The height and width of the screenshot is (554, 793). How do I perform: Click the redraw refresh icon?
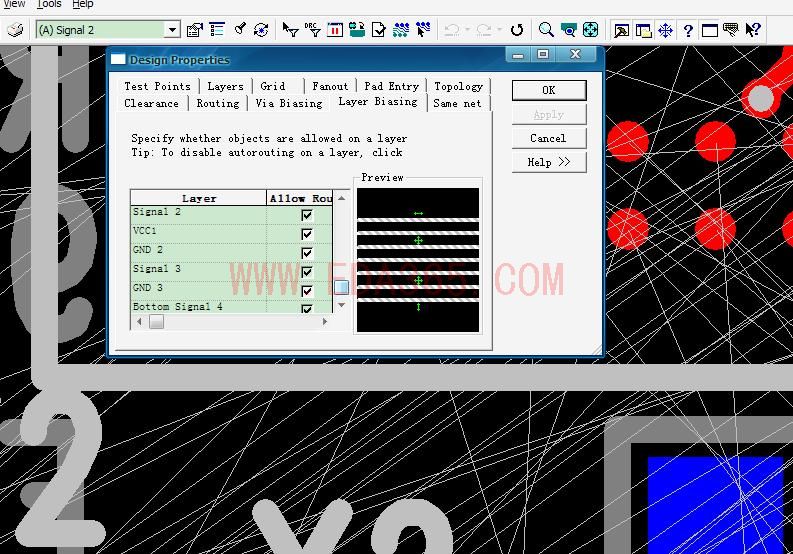(x=517, y=30)
